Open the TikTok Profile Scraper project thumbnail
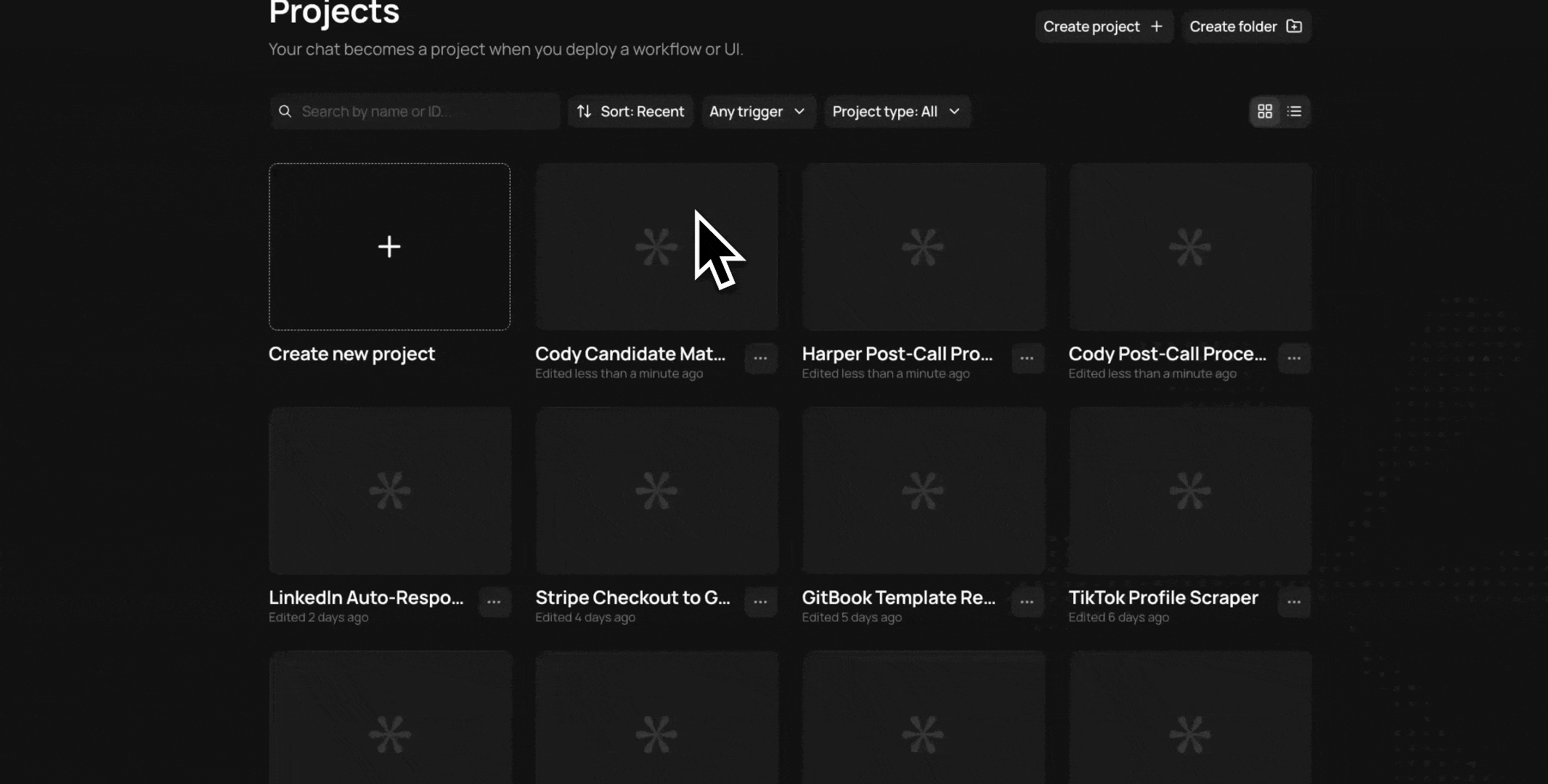The width and height of the screenshot is (1548, 784). [x=1190, y=491]
